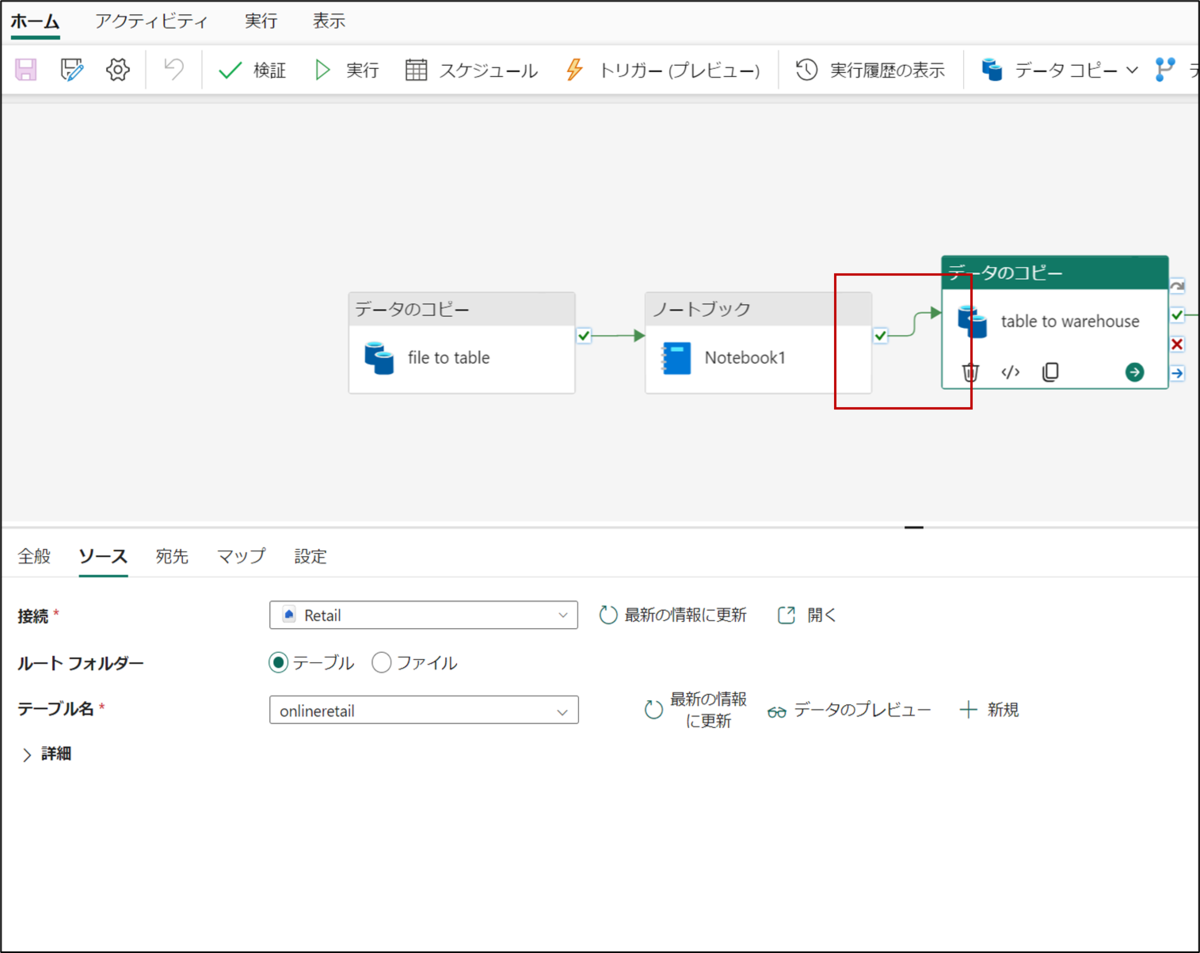Screen dimensions: 1200x953
Task: Expand the 詳細 section
Action: coord(46,754)
